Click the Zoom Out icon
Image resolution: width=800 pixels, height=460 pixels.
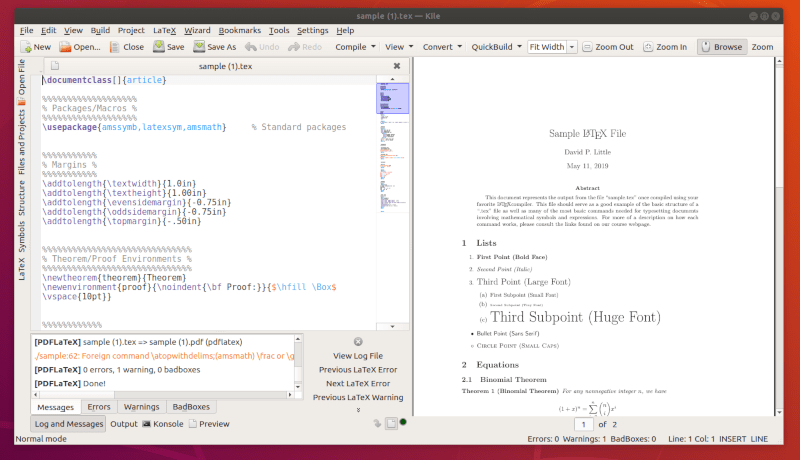pyautogui.click(x=587, y=47)
